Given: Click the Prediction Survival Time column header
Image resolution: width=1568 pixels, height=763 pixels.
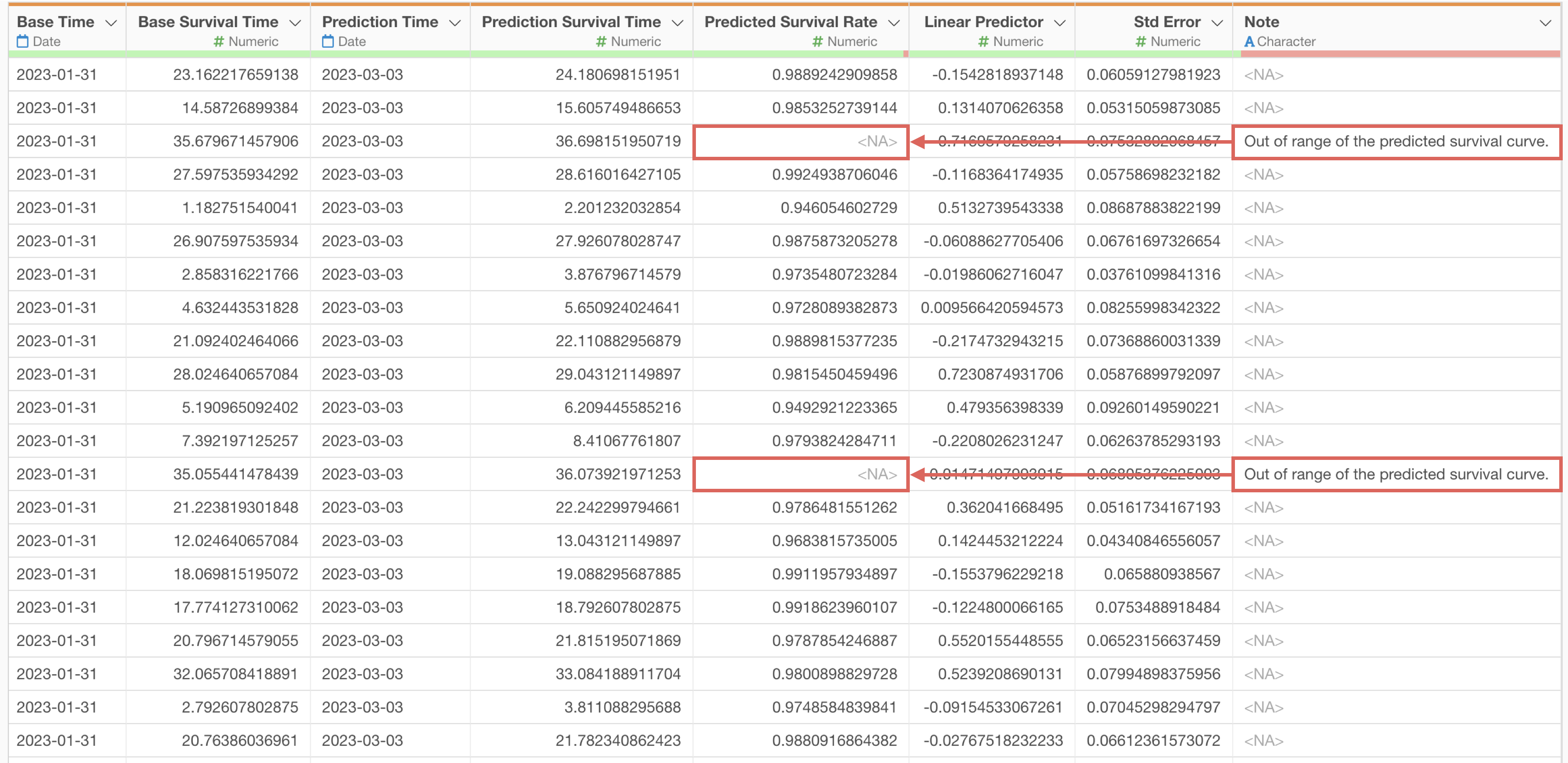Looking at the screenshot, I should [570, 22].
